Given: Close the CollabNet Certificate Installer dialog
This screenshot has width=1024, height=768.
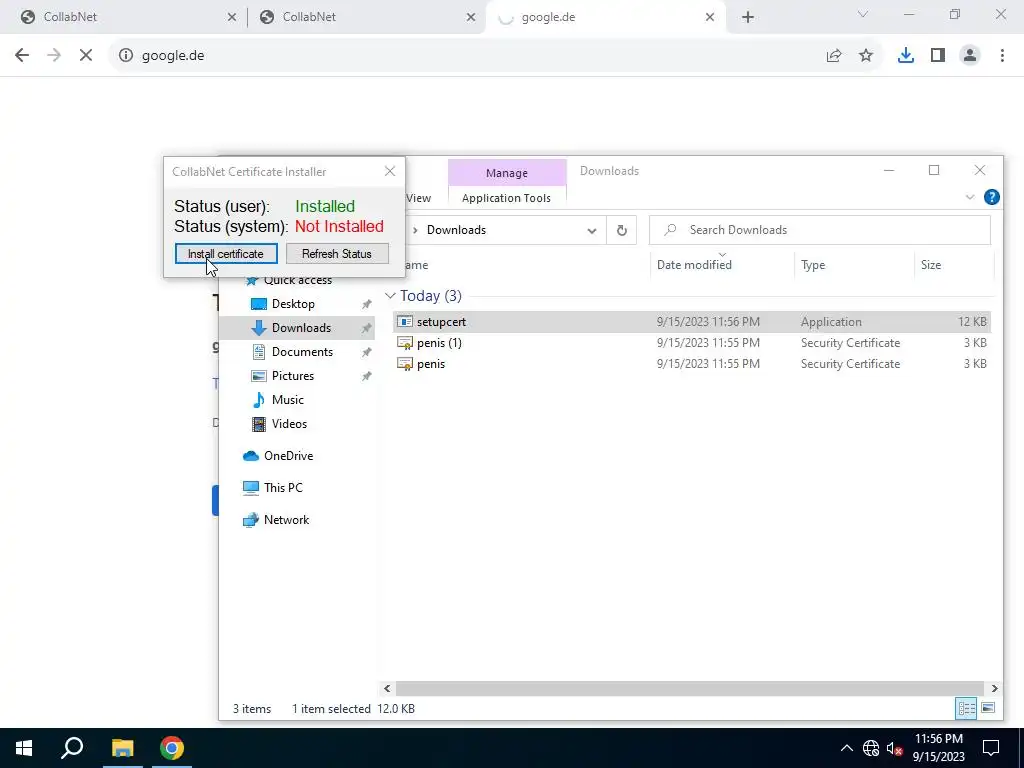Looking at the screenshot, I should pos(390,171).
